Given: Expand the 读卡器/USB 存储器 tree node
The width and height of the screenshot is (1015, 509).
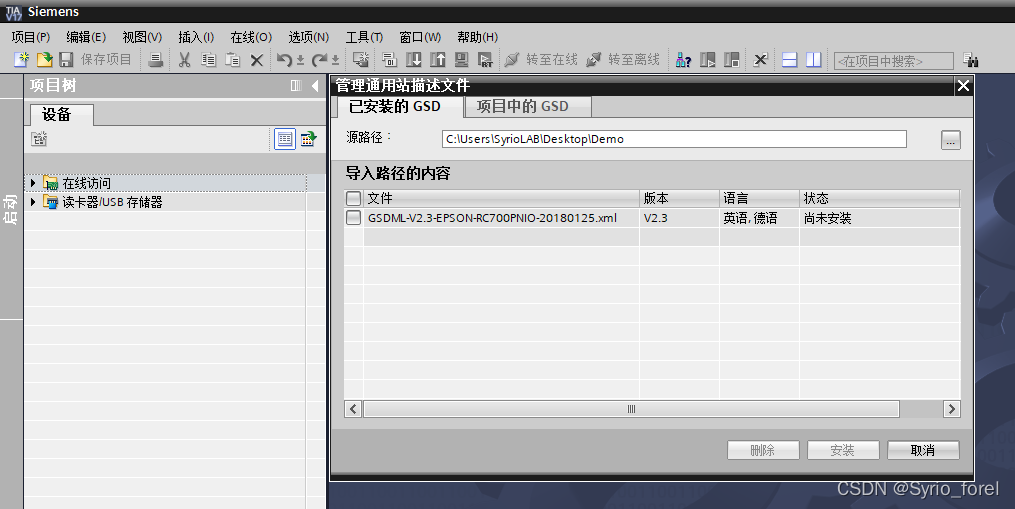Looking at the screenshot, I should (x=33, y=202).
